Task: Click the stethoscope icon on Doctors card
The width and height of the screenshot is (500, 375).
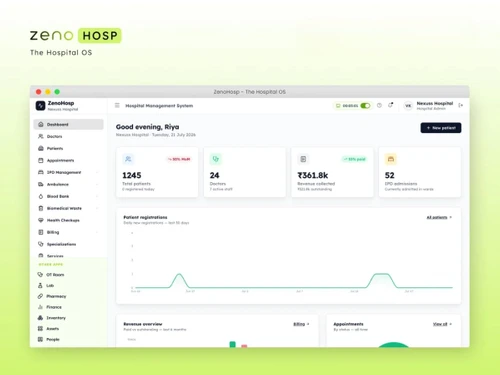Action: (216, 159)
